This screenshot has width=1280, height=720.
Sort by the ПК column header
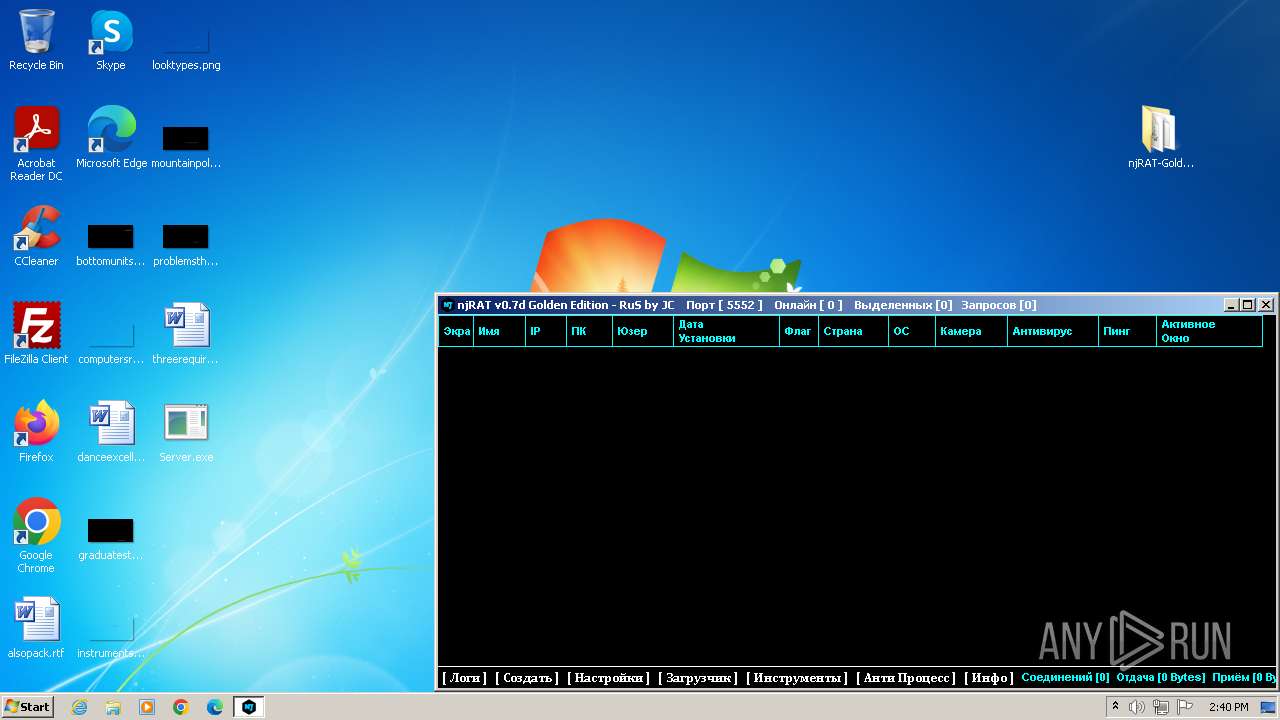coord(589,331)
